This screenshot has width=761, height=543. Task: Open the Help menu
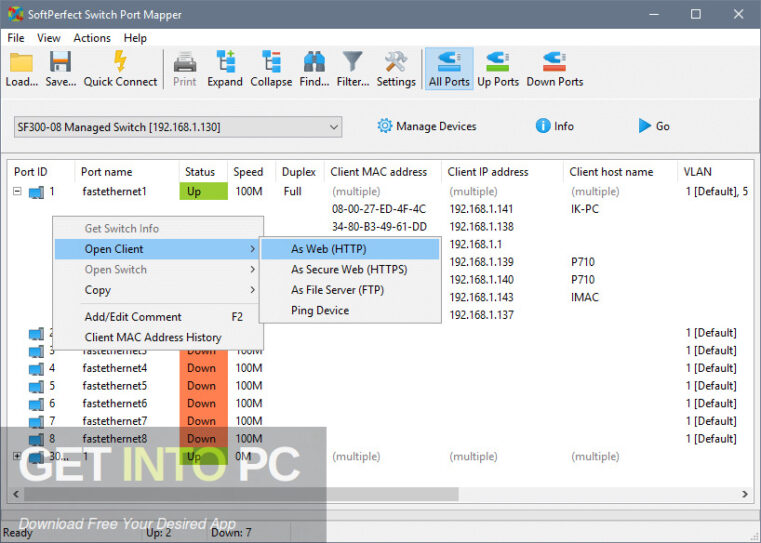point(135,38)
